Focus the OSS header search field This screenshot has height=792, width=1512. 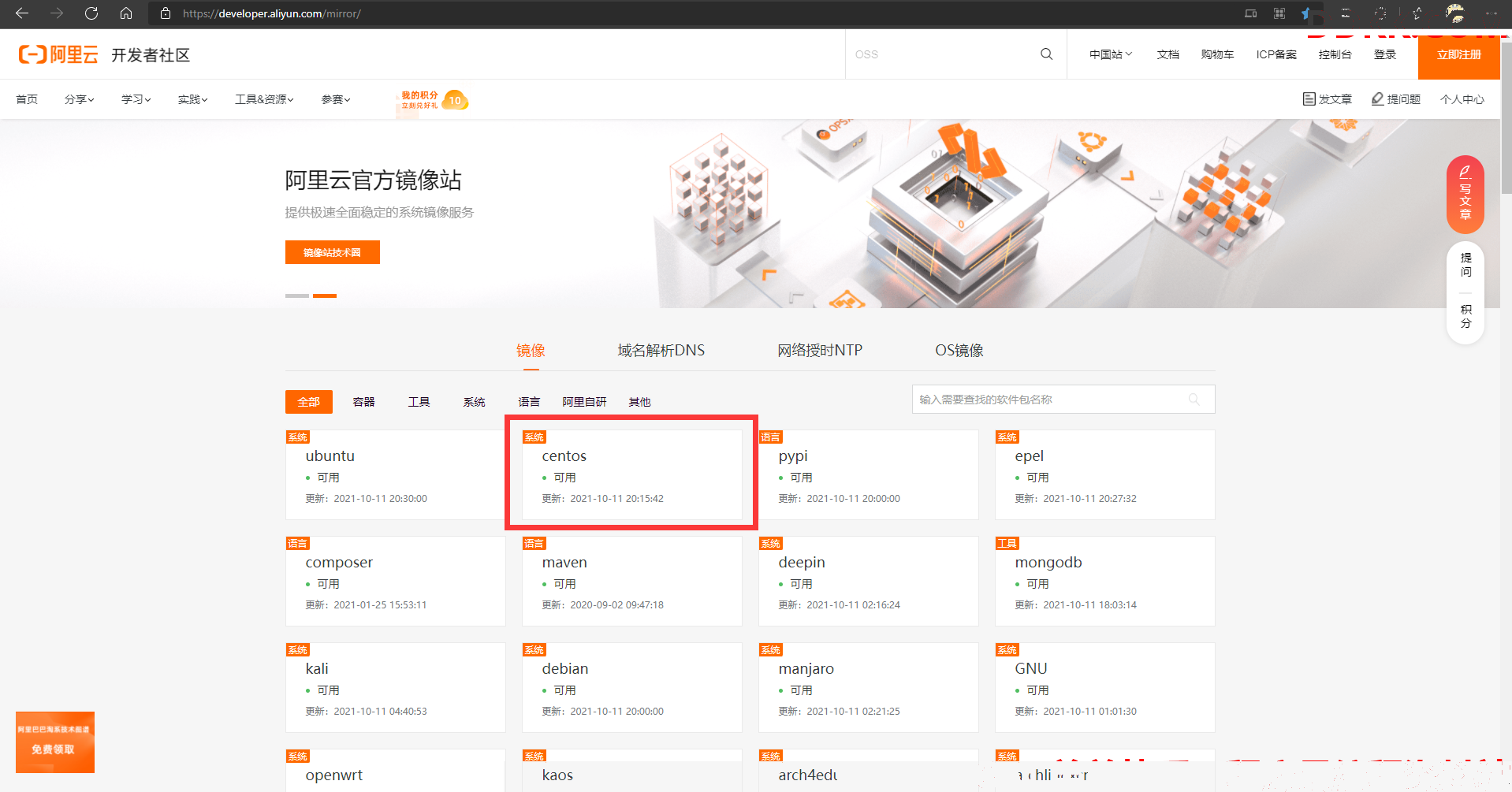942,54
